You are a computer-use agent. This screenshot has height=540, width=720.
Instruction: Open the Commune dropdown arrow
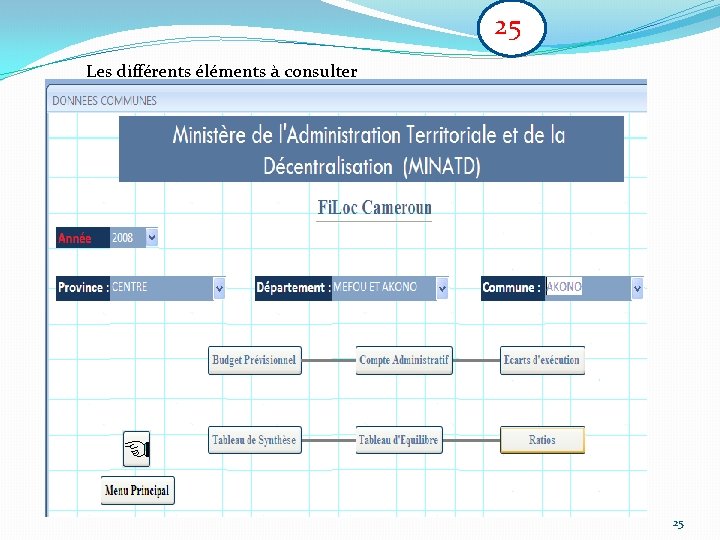[637, 288]
